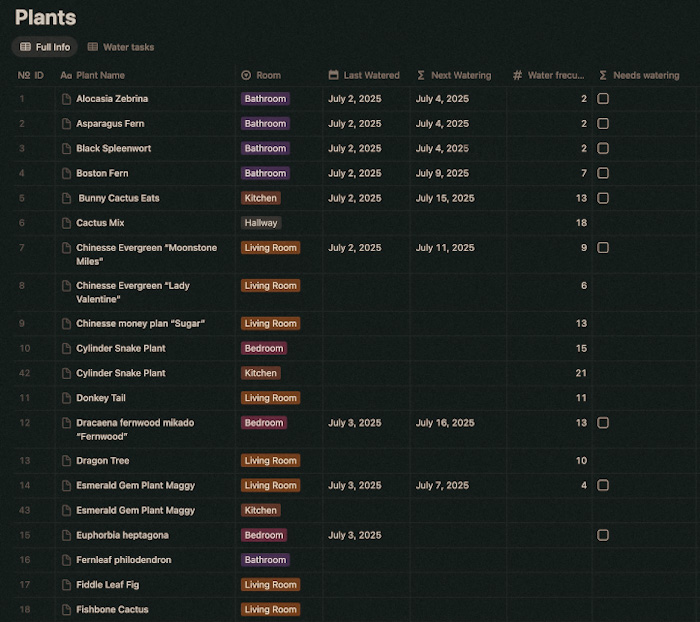Click the page icon beside Dracaena fernwood mikado
This screenshot has width=700, height=622.
(x=66, y=422)
